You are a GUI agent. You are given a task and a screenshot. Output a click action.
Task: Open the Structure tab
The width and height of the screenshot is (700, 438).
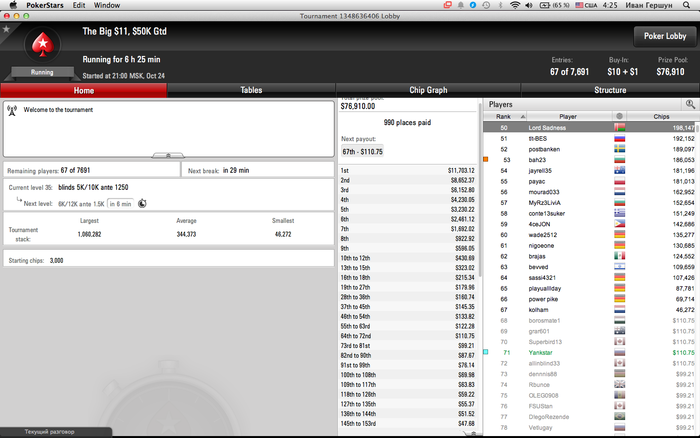(x=610, y=90)
